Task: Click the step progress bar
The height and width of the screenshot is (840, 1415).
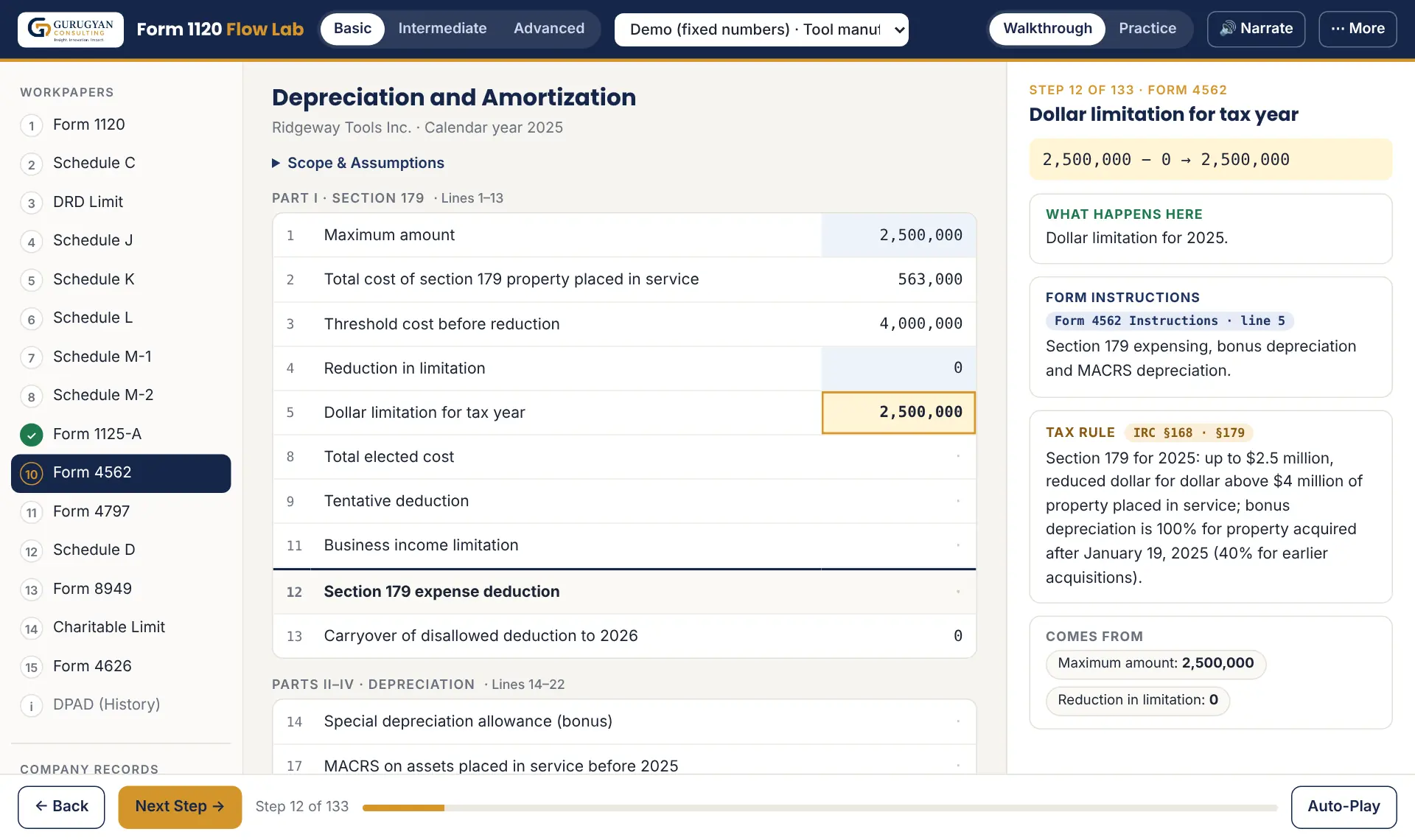Action: (x=820, y=808)
